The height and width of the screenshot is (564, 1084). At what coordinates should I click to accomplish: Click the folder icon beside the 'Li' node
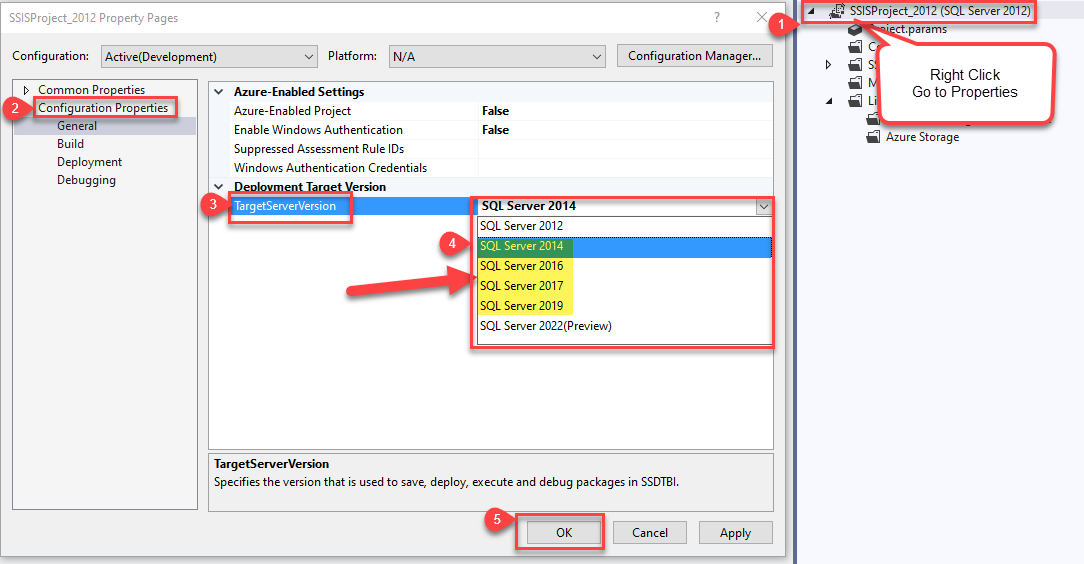pyautogui.click(x=856, y=101)
